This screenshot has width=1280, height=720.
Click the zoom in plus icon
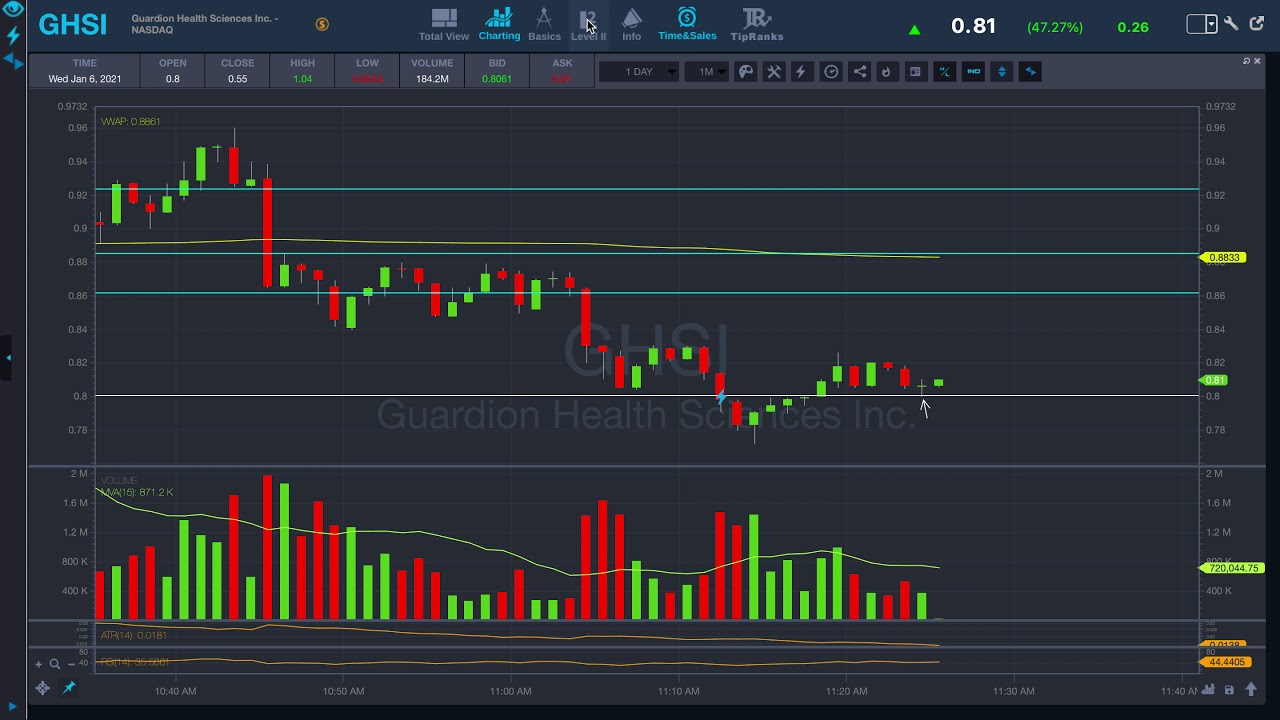pyautogui.click(x=39, y=664)
